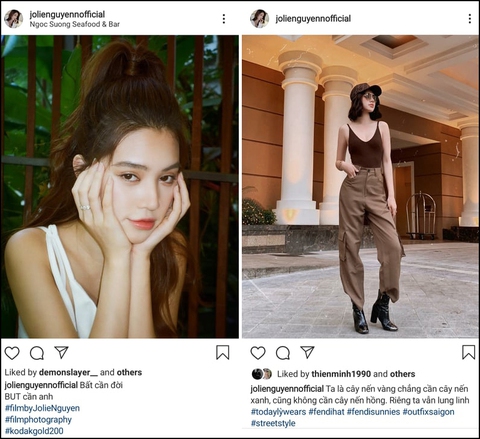Open the right post's three-dot options menu

[470, 19]
